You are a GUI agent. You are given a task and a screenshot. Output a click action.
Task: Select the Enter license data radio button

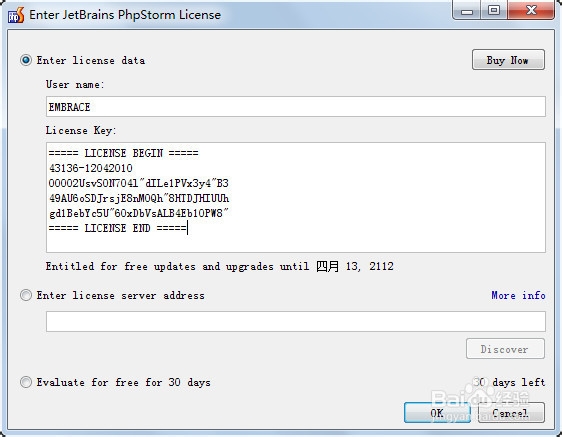26,60
